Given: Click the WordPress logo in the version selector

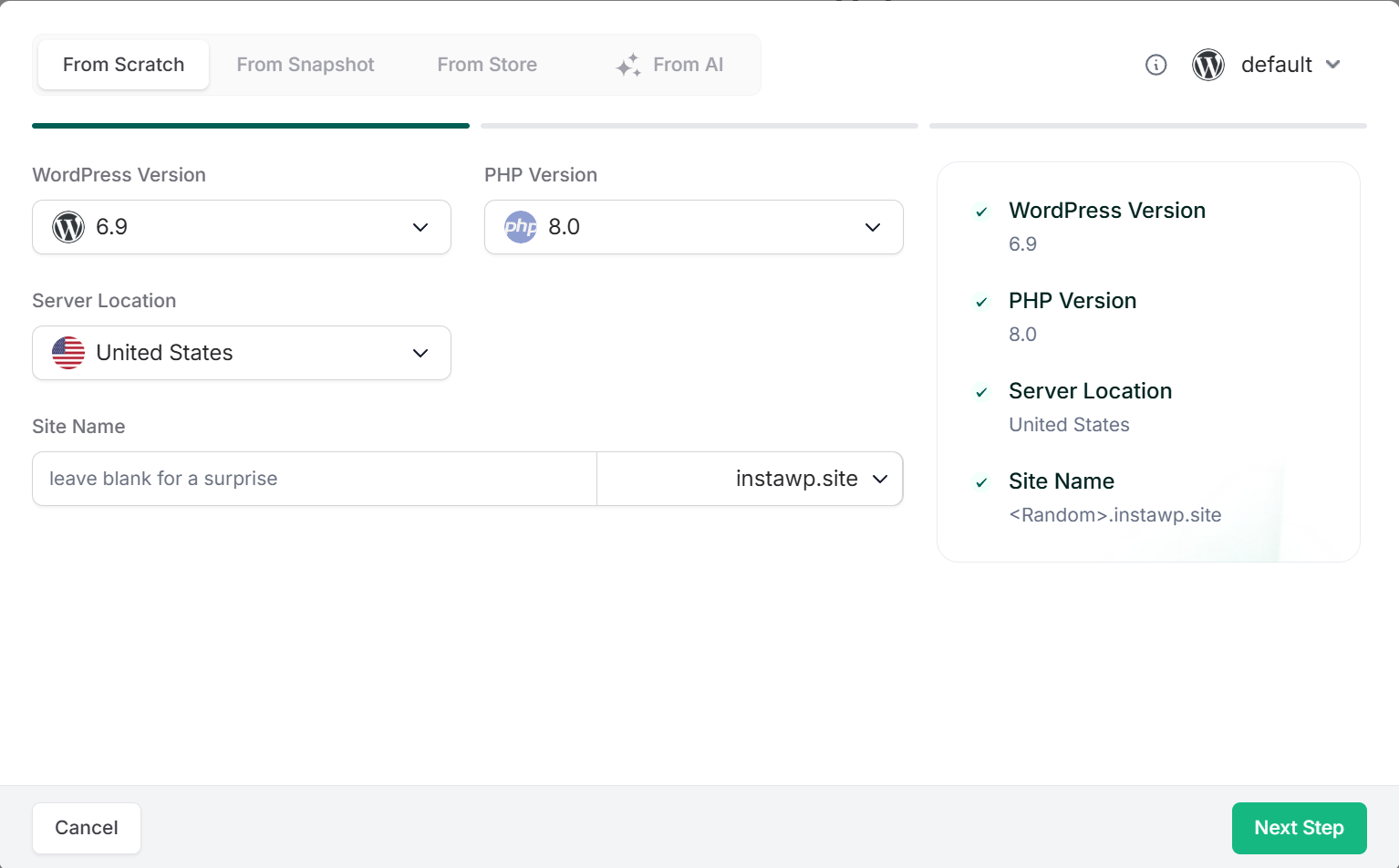Looking at the screenshot, I should click(67, 227).
